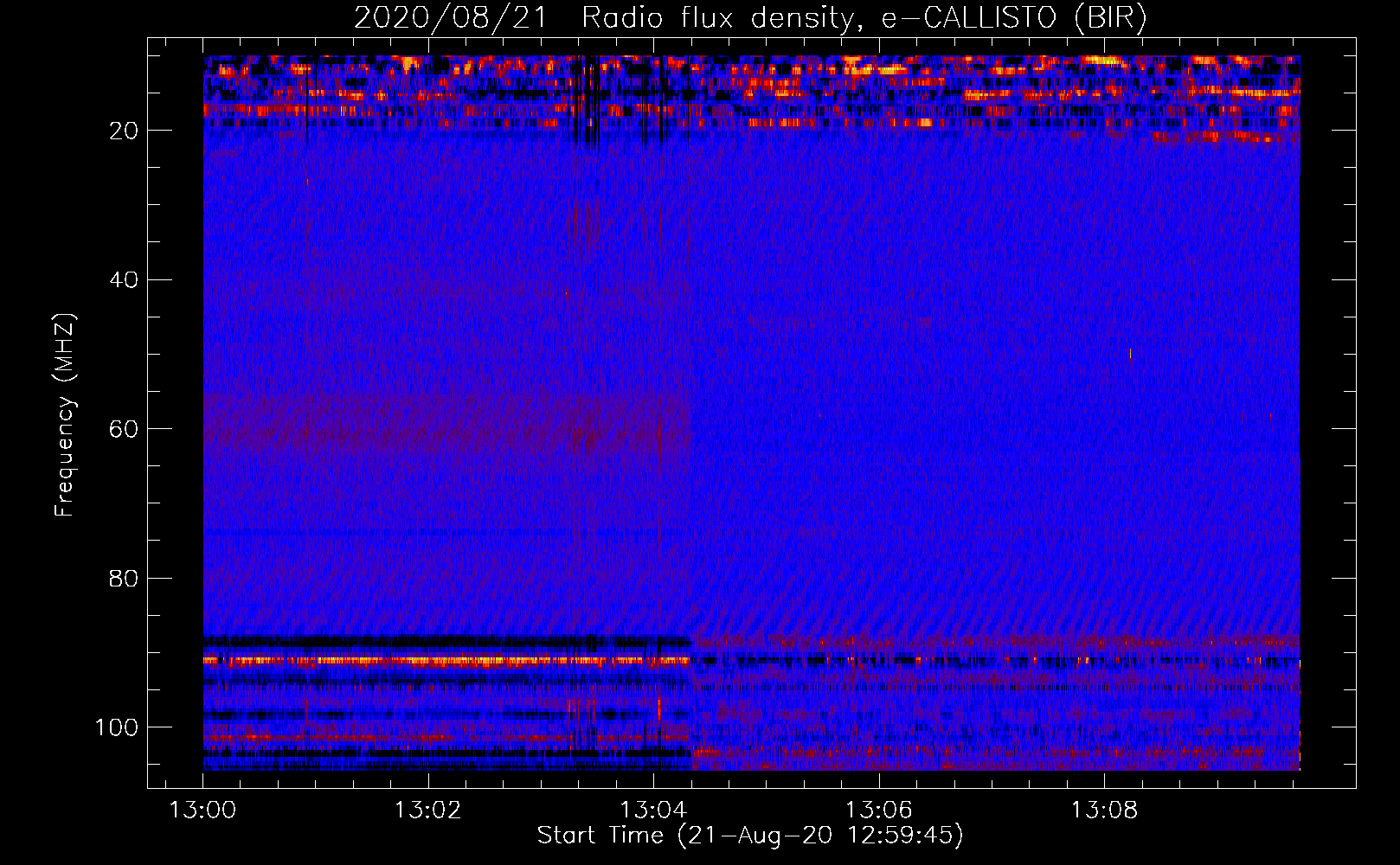Click the 20 MHz frequency tick label
Viewport: 1400px width, 865px height.
[124, 131]
